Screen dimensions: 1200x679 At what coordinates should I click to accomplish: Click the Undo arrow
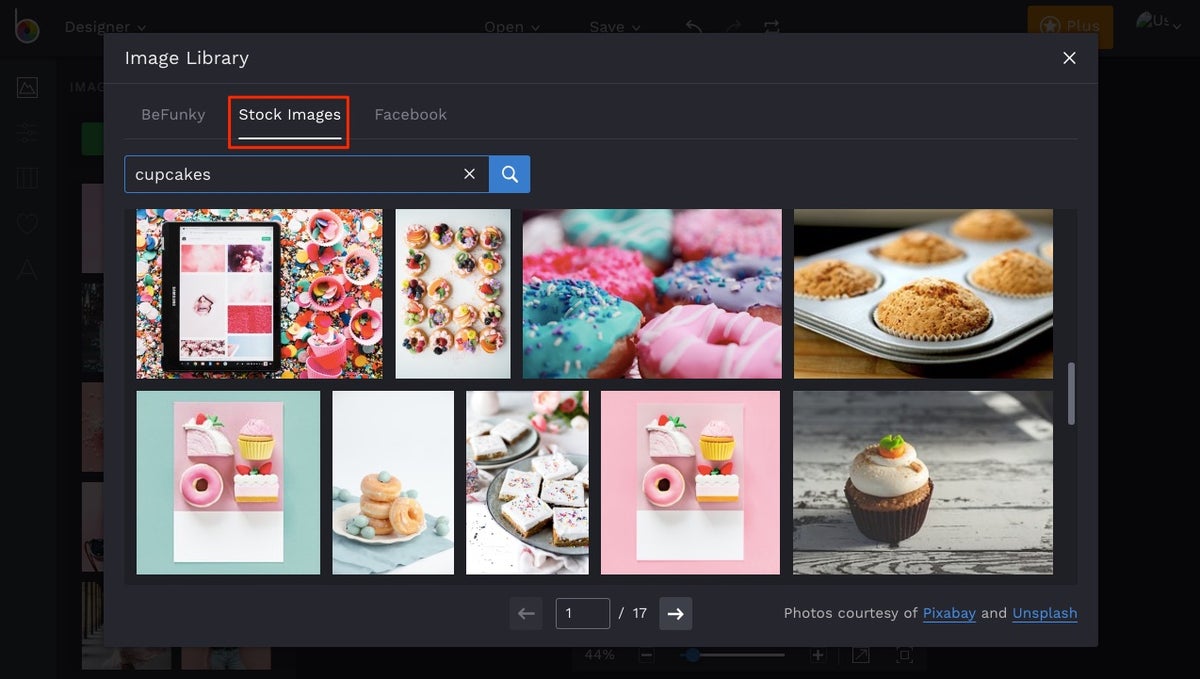[693, 27]
